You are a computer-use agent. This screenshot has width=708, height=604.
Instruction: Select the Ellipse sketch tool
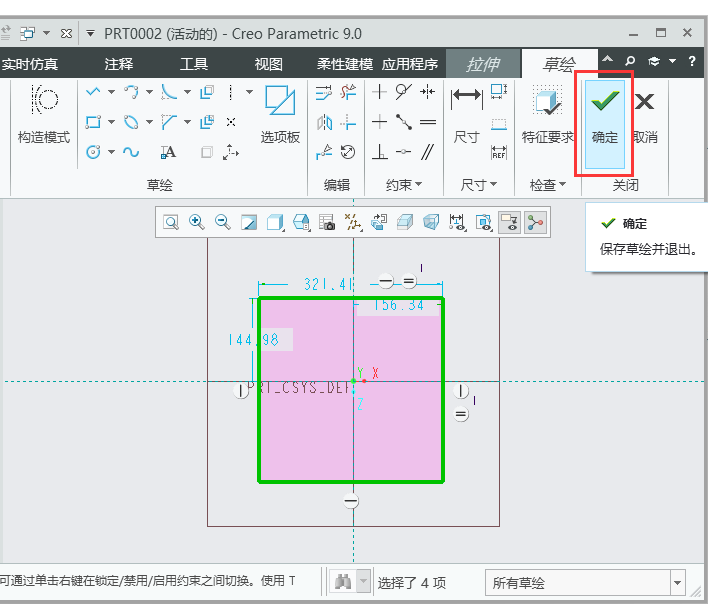(131, 122)
